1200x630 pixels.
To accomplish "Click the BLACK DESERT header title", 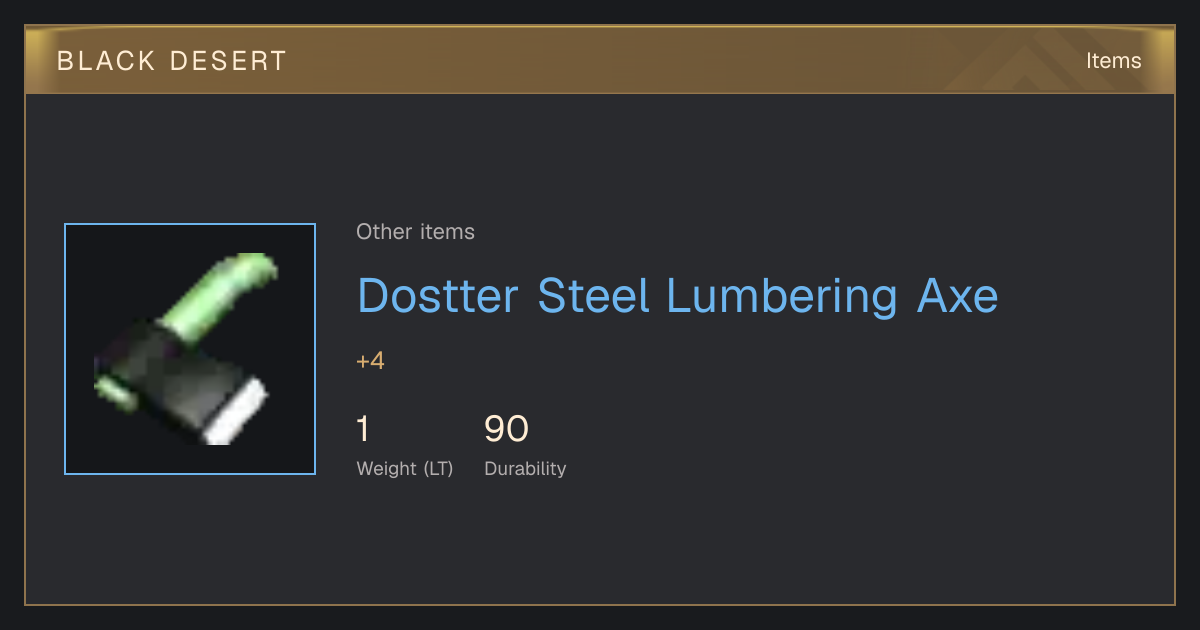I will [x=172, y=61].
